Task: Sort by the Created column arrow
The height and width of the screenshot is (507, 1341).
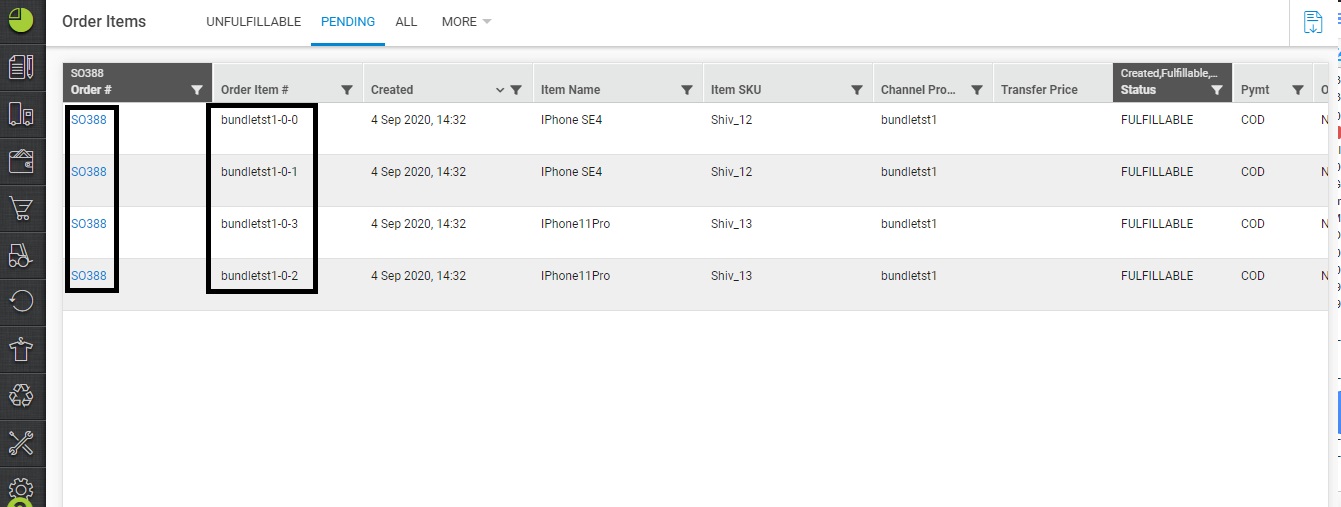Action: 500,90
